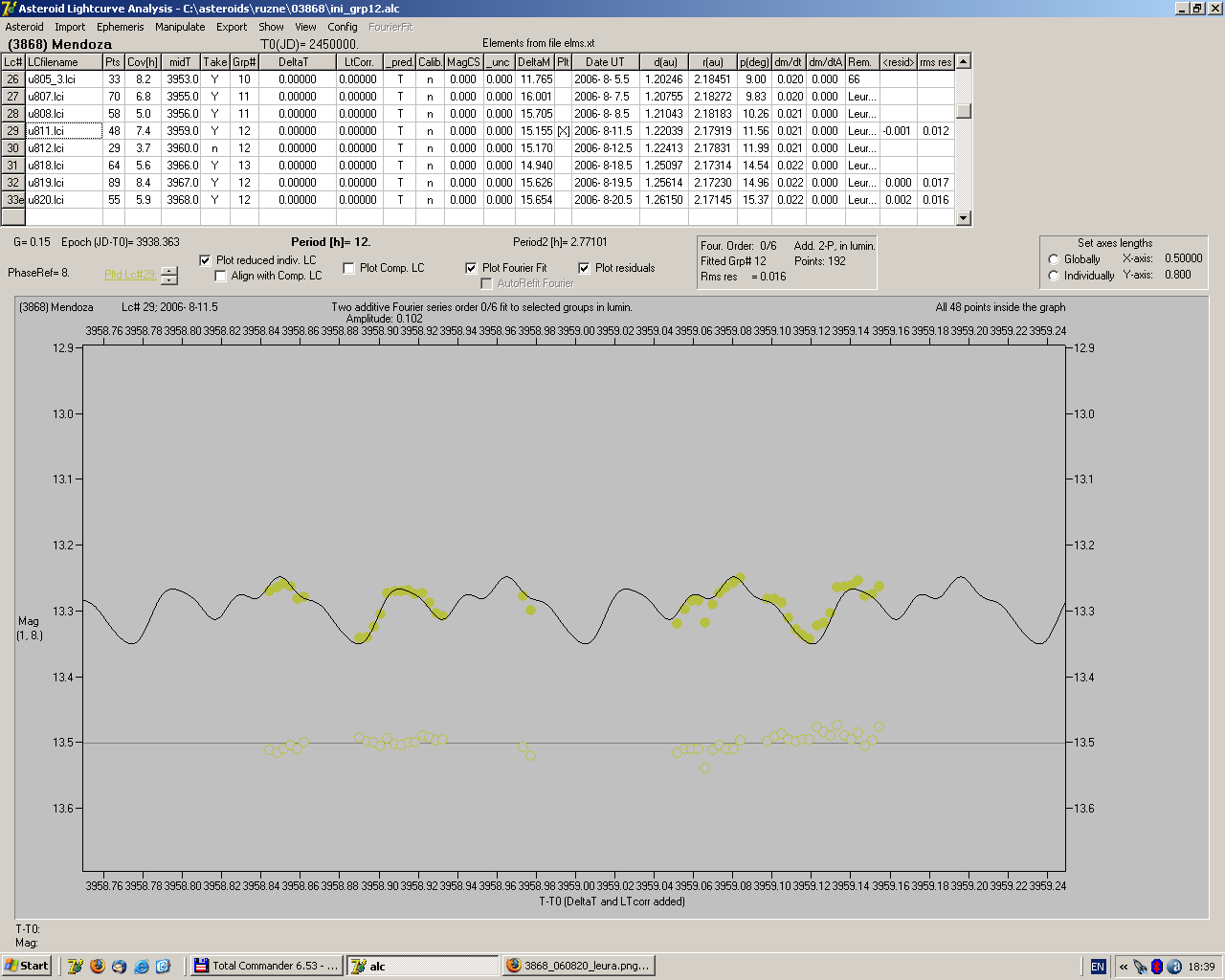Click the LCfilename column header

[64, 62]
